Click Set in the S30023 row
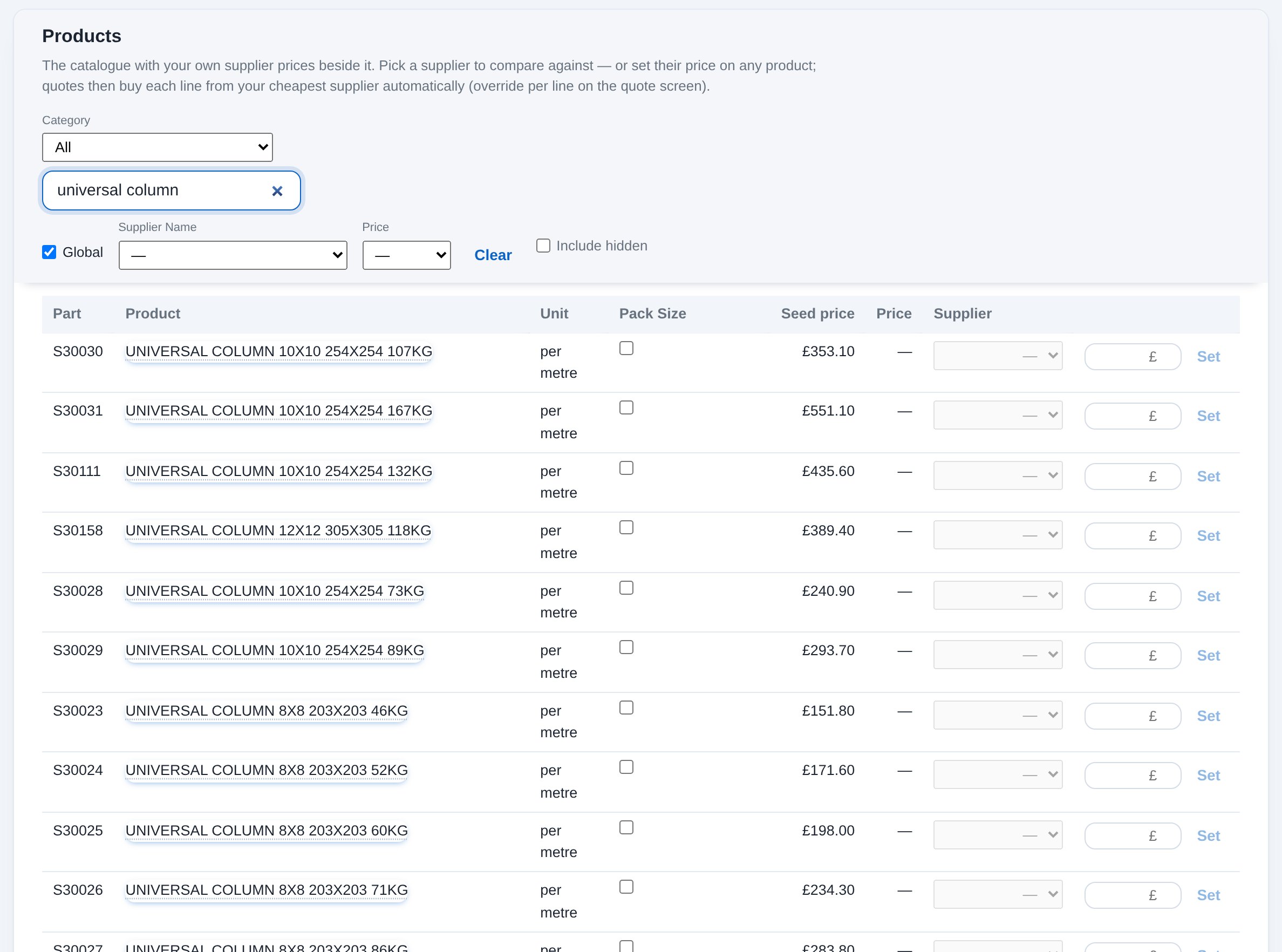Image resolution: width=1282 pixels, height=952 pixels. click(x=1208, y=716)
